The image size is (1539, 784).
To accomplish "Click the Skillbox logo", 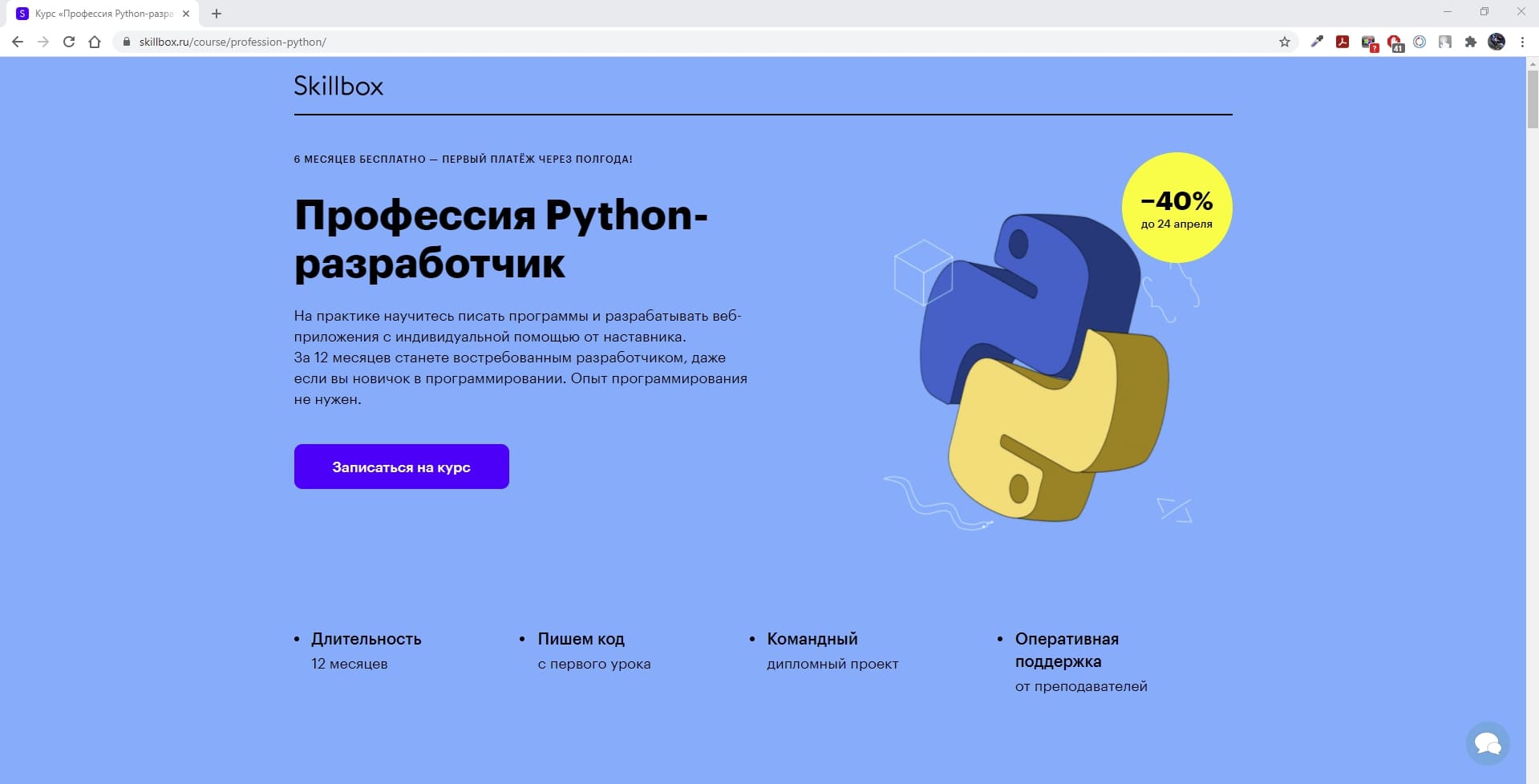I will click(338, 86).
